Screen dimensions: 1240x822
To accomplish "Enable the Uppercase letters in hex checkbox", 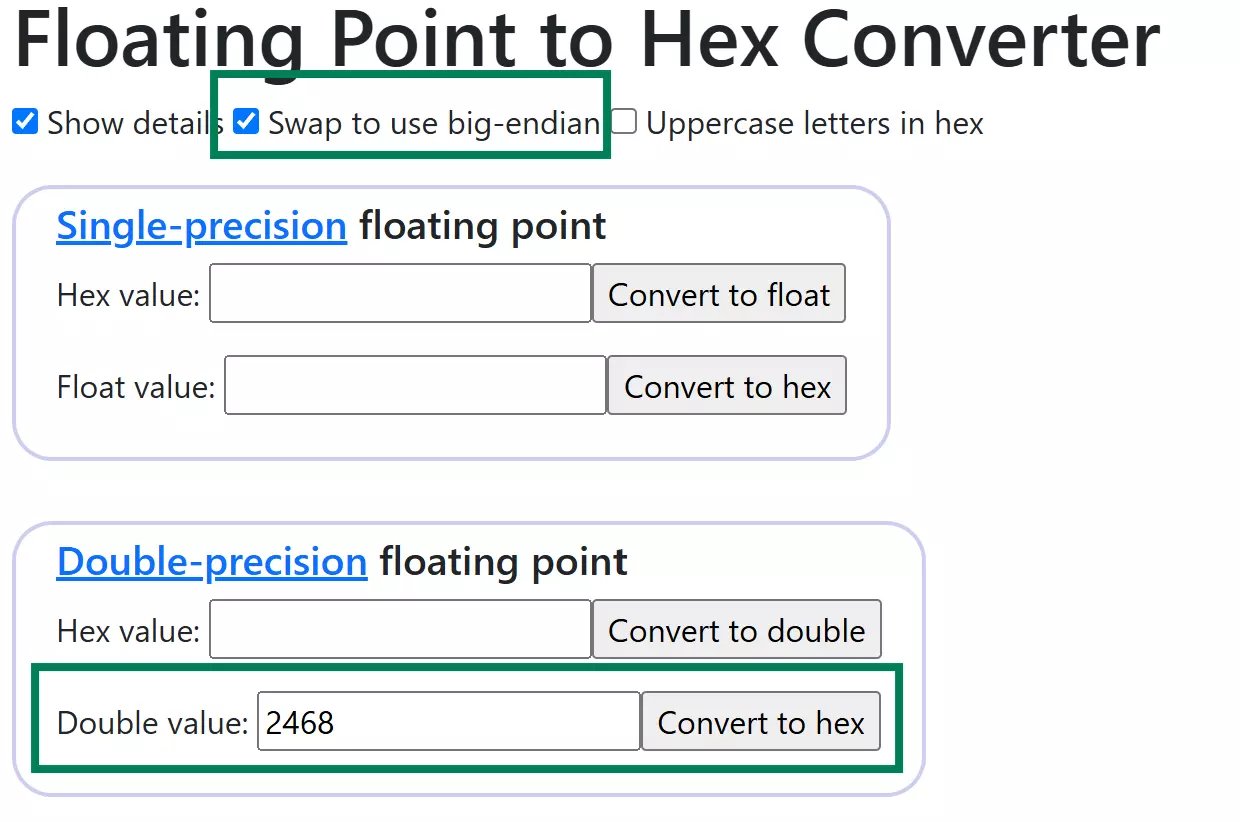I will tap(624, 123).
